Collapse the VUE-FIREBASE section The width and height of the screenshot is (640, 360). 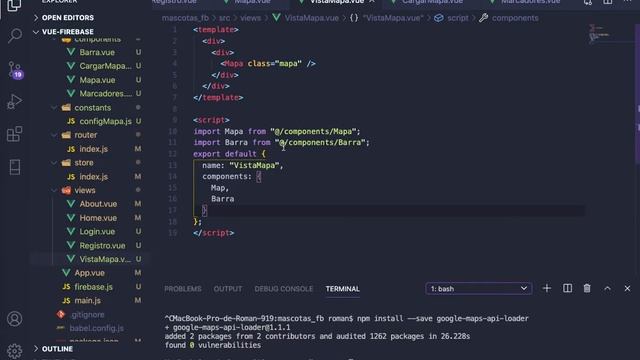tap(67, 31)
